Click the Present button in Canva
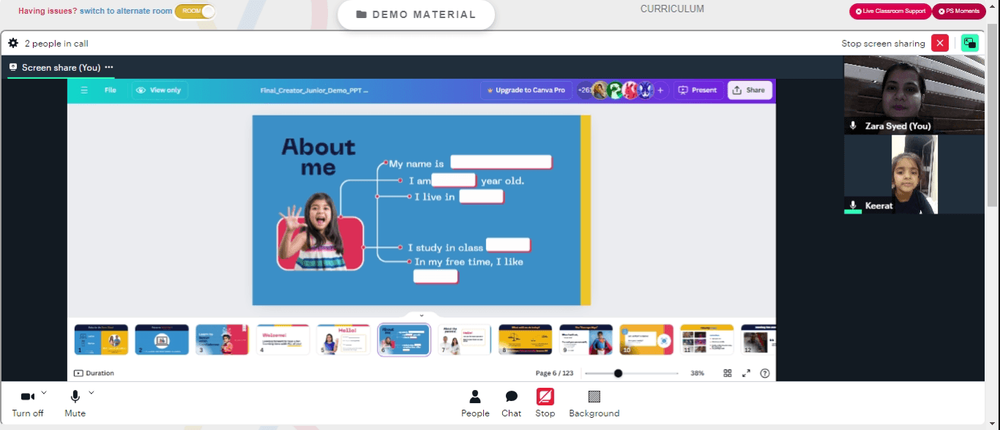 click(x=698, y=91)
